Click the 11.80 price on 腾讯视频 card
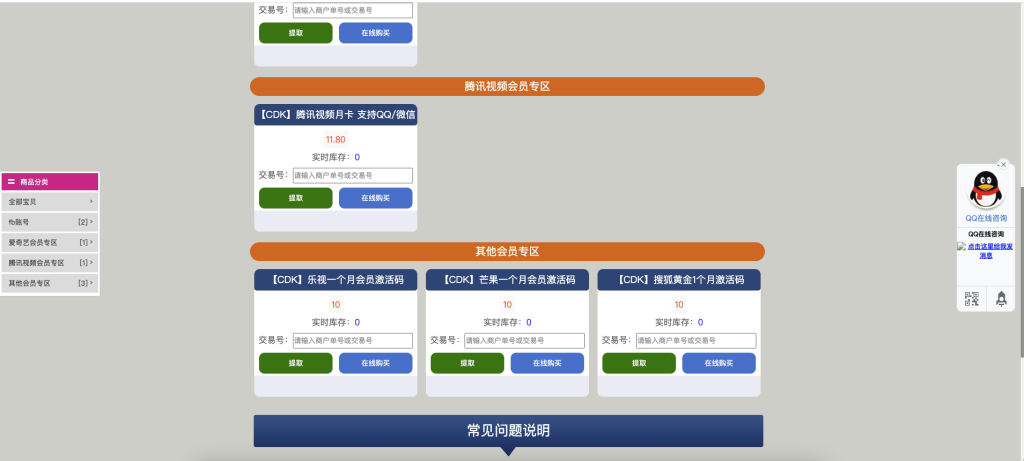The width and height of the screenshot is (1024, 461). tap(336, 140)
